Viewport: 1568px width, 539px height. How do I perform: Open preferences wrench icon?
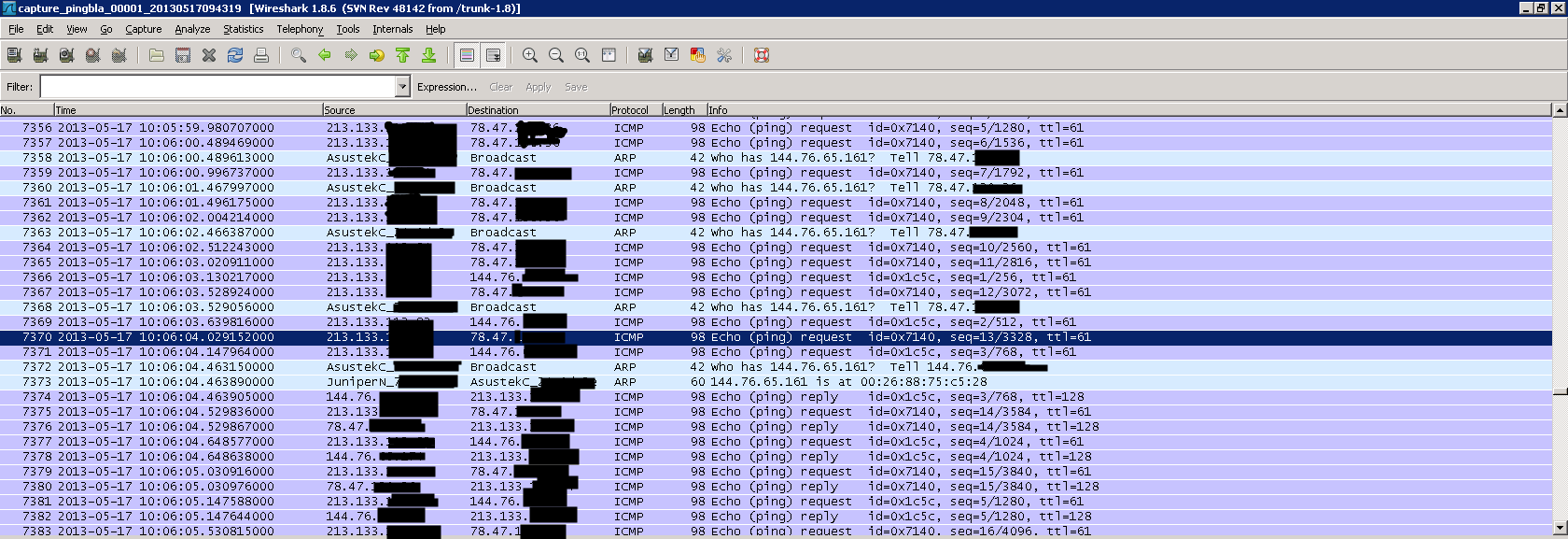pyautogui.click(x=723, y=56)
